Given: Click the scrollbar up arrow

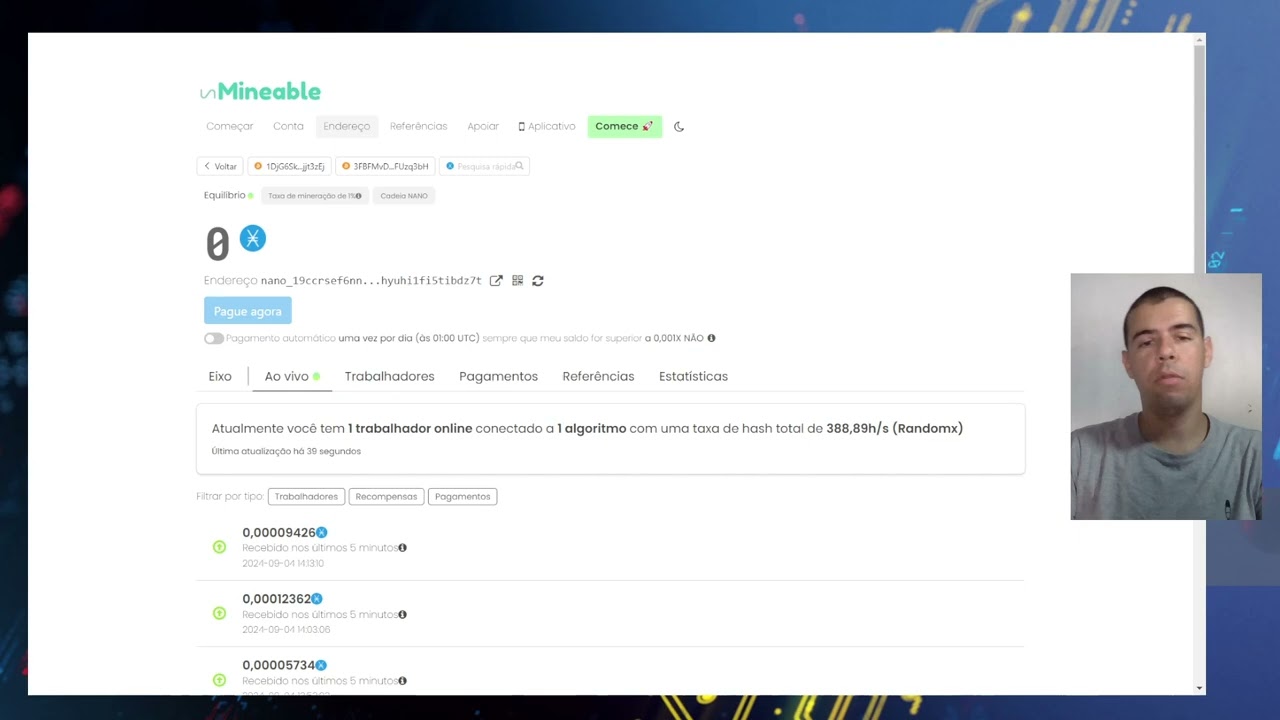Looking at the screenshot, I should [1199, 40].
